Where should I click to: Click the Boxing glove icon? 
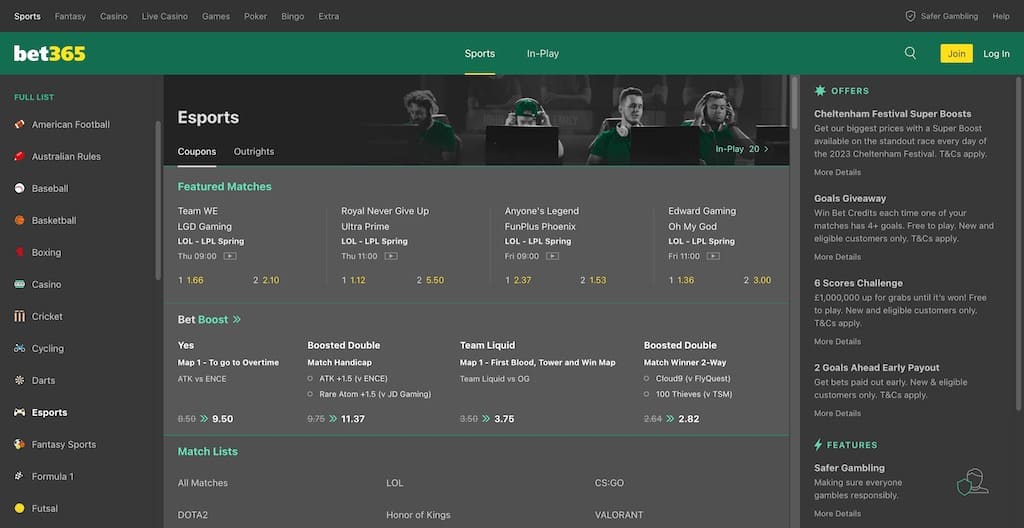pos(20,252)
